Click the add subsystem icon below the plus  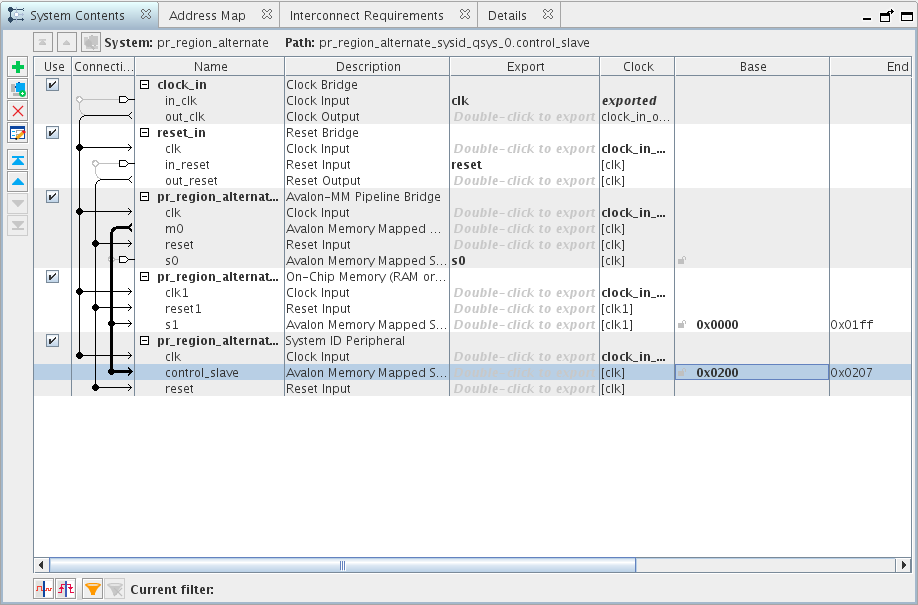point(17,89)
